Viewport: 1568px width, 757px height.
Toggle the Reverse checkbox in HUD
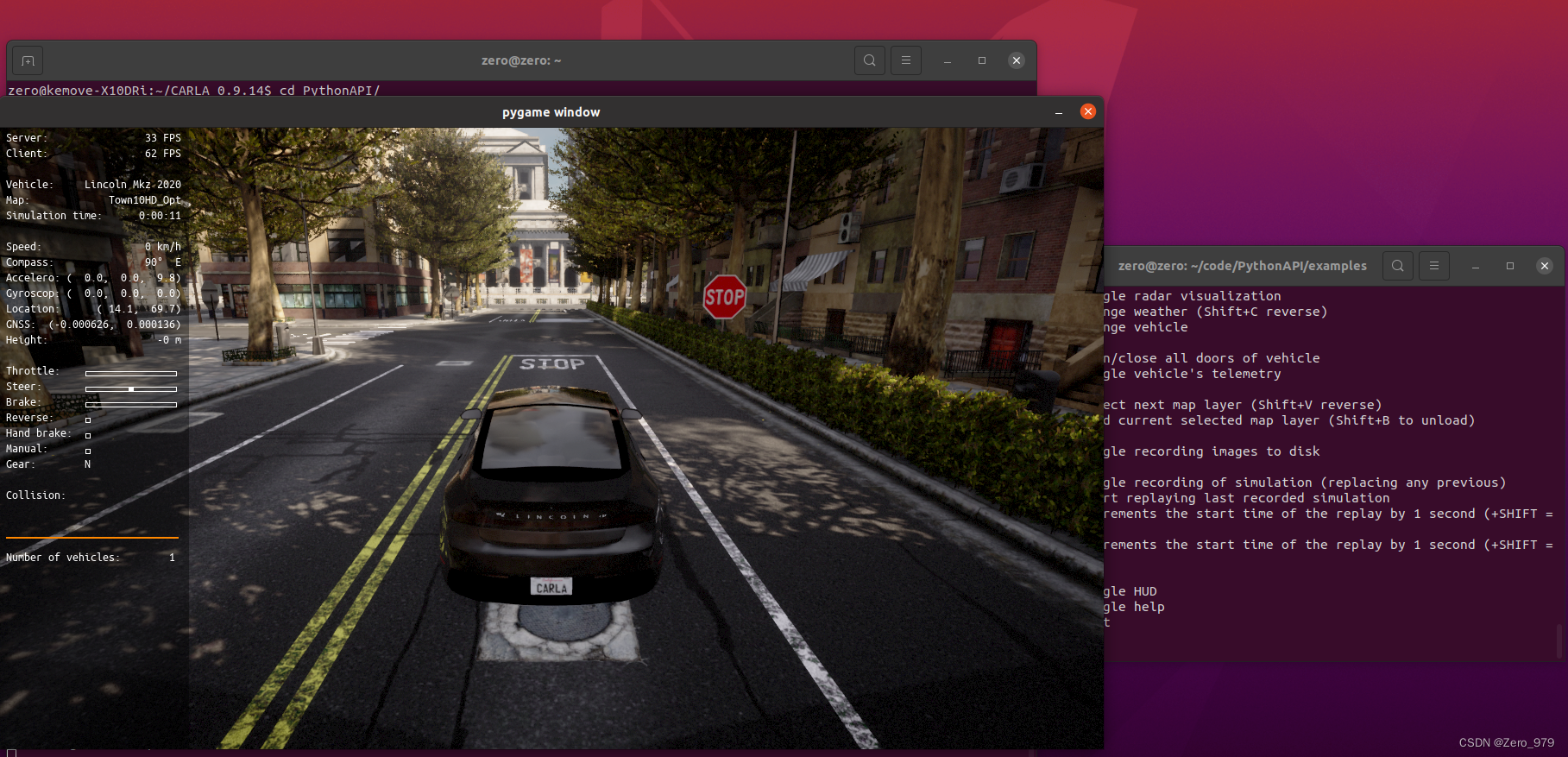pos(88,420)
